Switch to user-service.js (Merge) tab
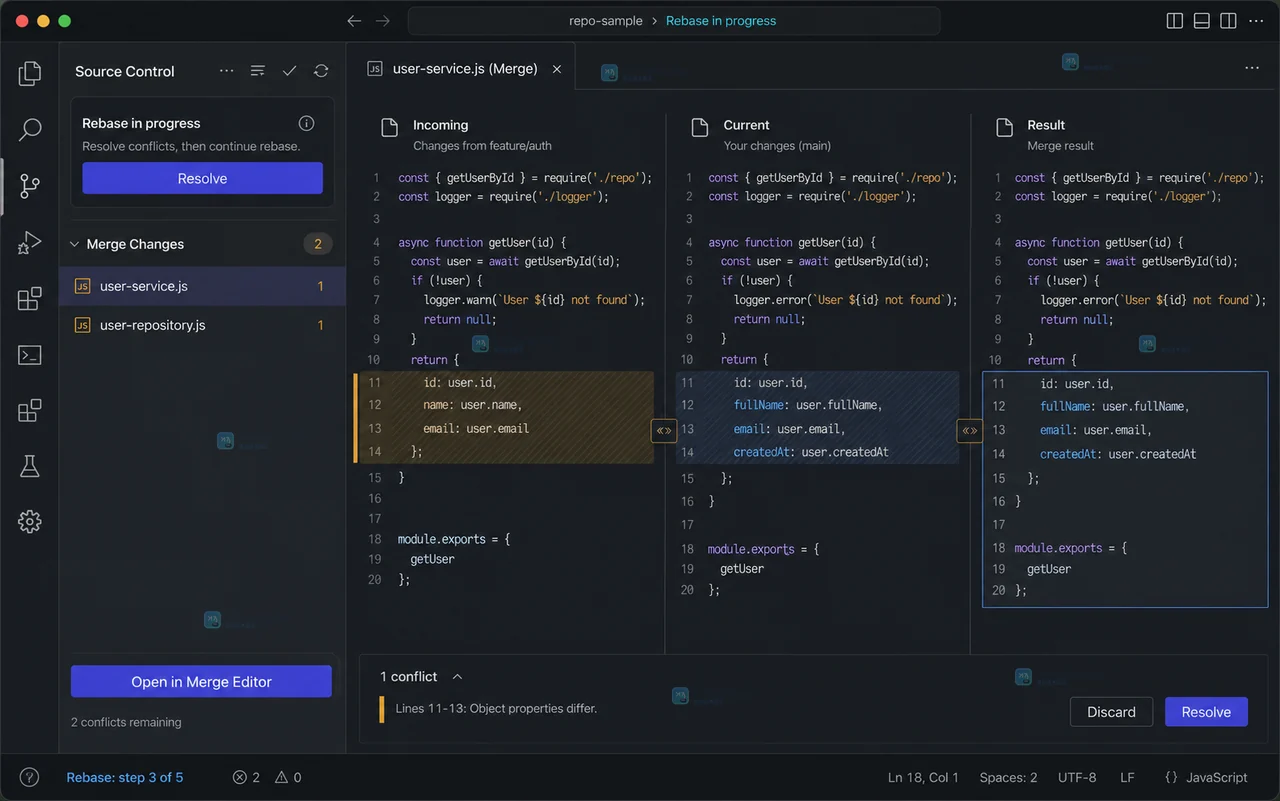 pos(462,69)
